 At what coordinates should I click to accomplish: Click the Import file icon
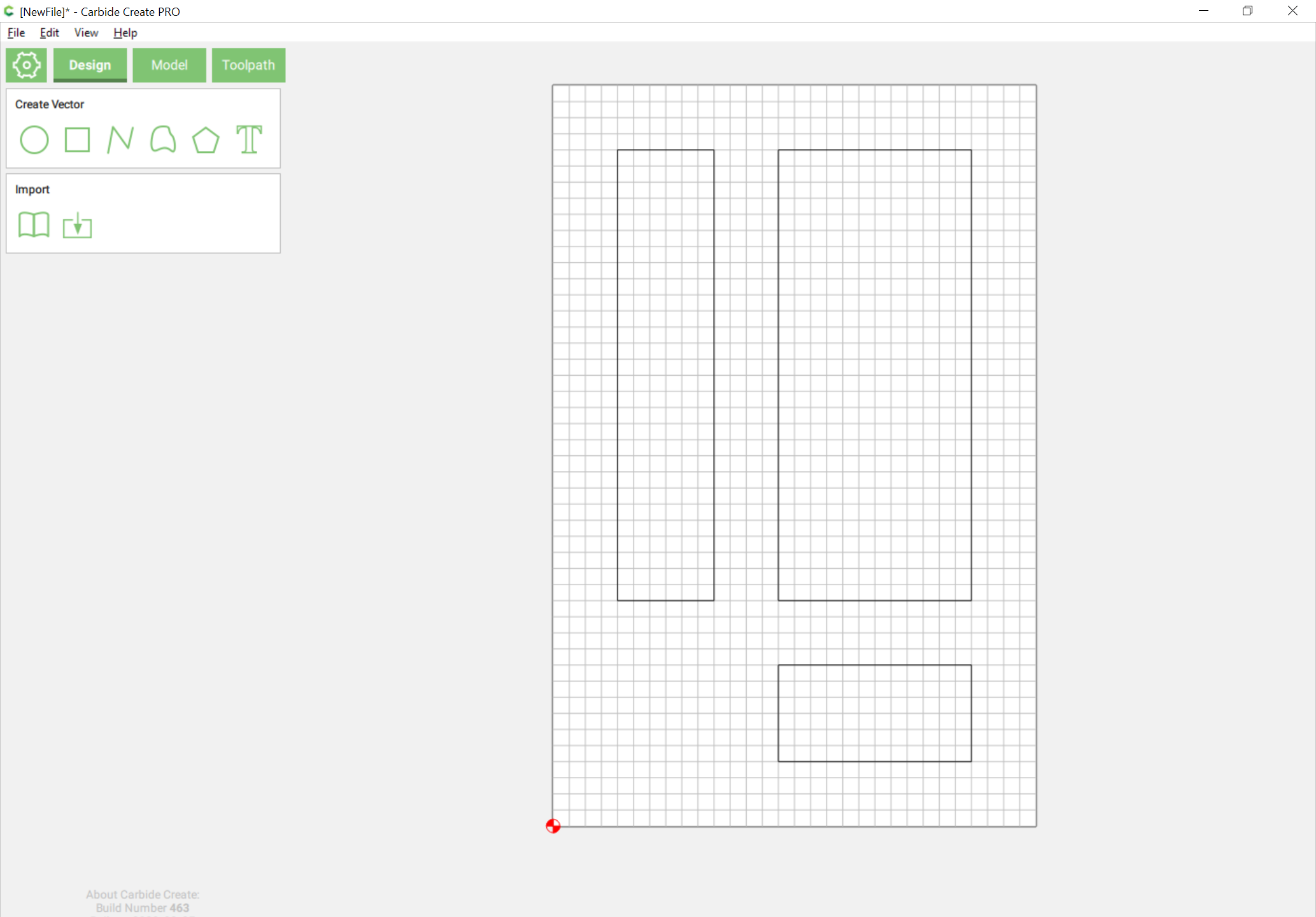pyautogui.click(x=77, y=225)
